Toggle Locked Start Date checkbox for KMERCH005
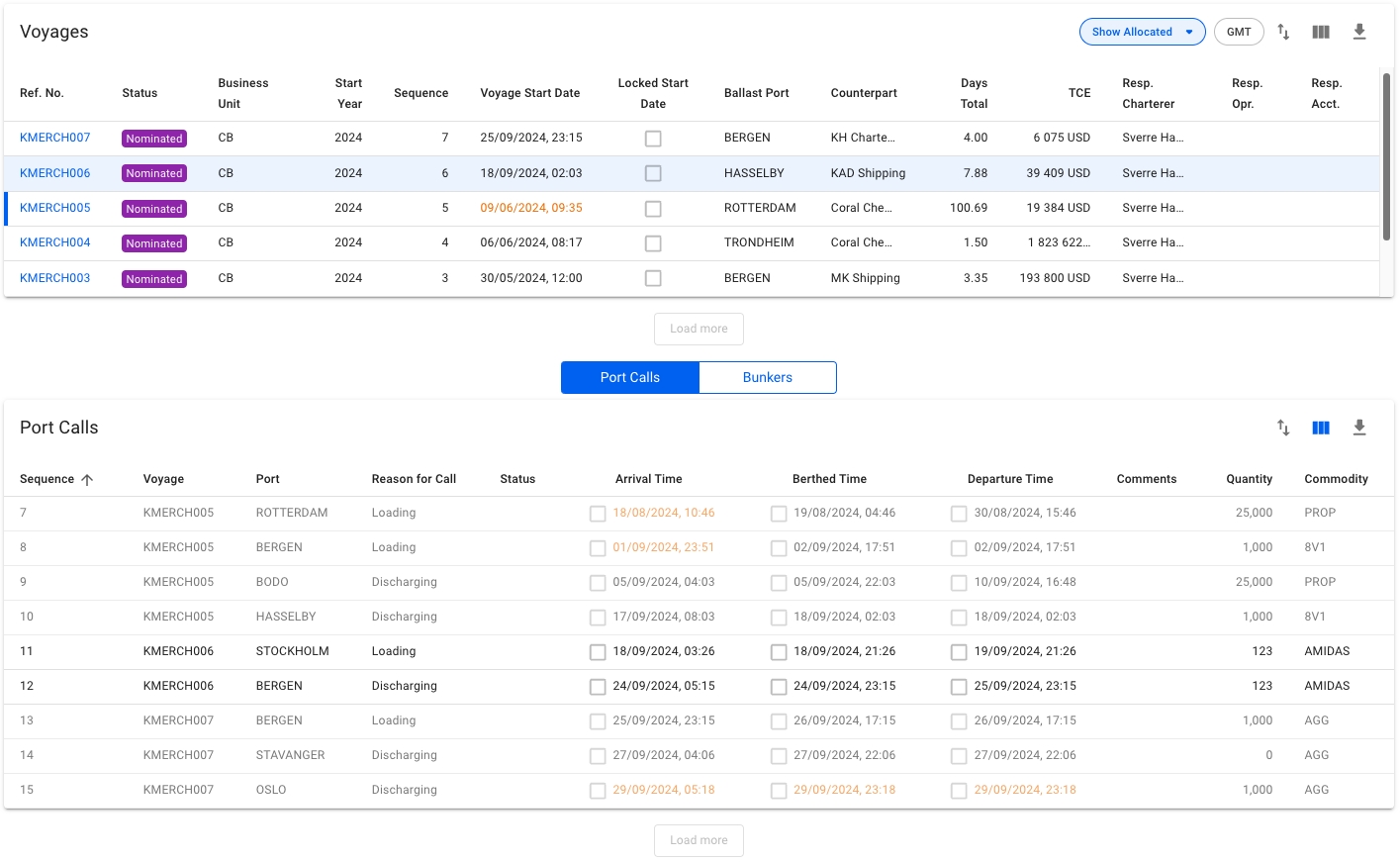 click(x=653, y=209)
